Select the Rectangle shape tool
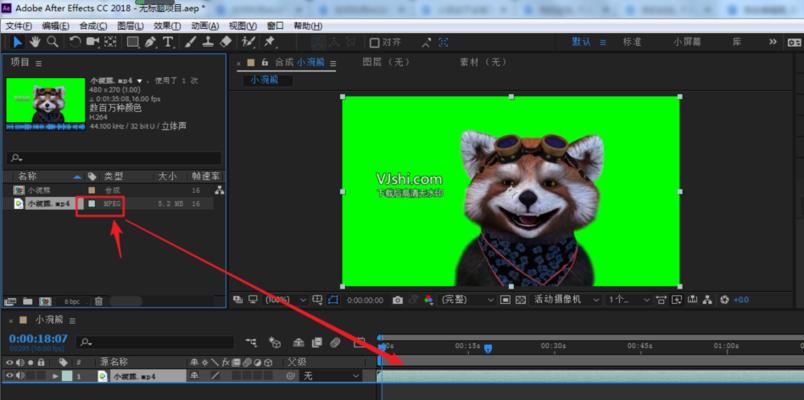Image resolution: width=804 pixels, height=400 pixels. [x=133, y=42]
